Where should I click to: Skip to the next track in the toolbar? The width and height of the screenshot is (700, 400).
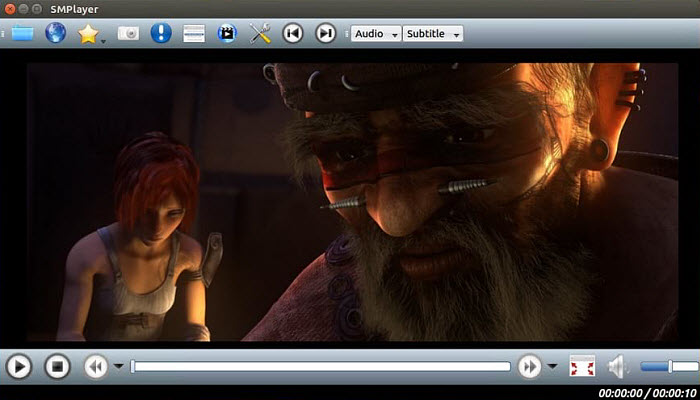(x=326, y=33)
